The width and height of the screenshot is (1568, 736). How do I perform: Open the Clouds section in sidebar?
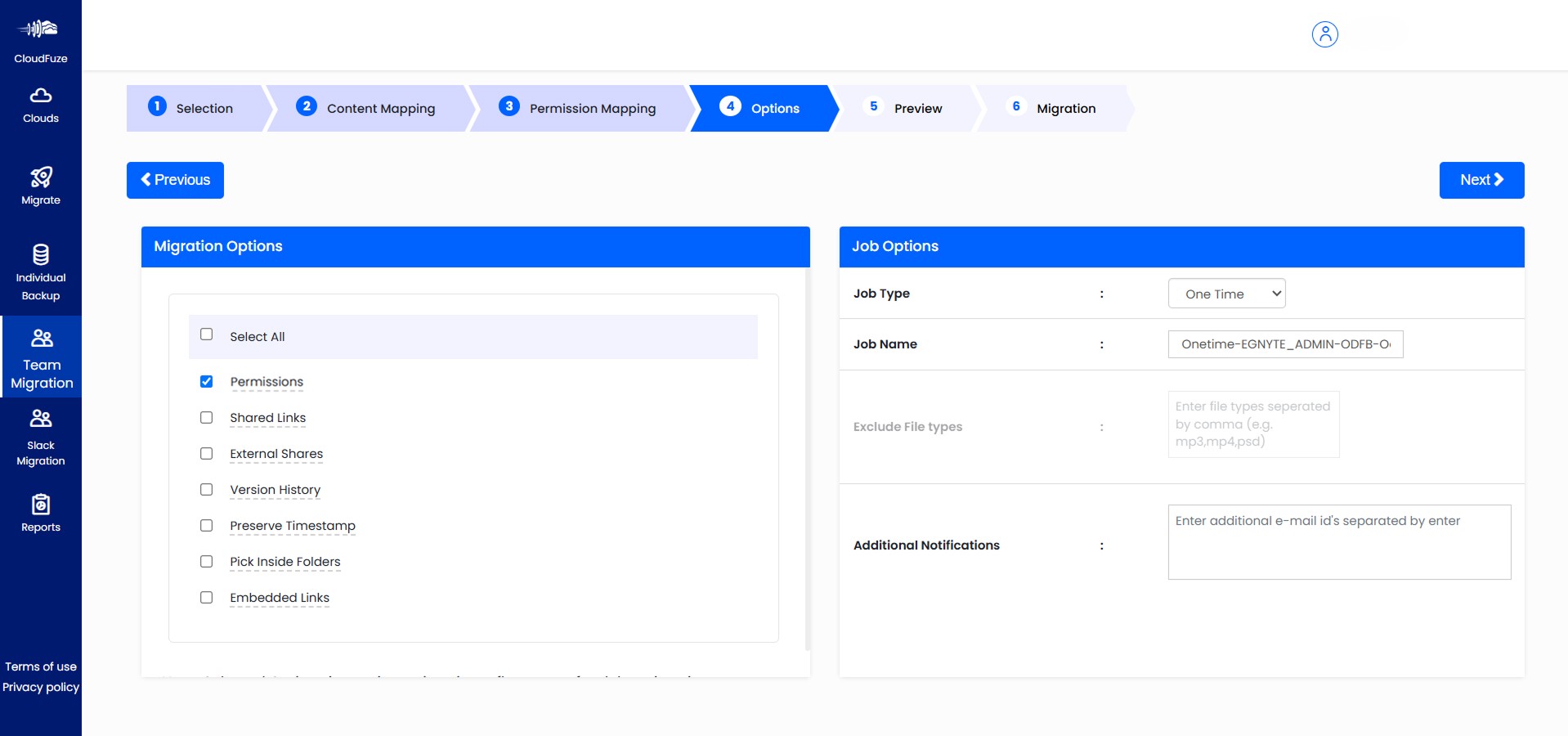(41, 105)
